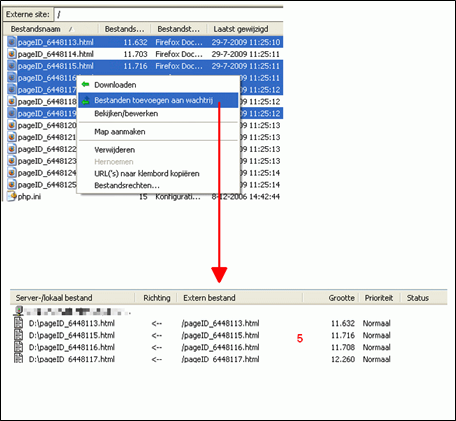Sort by the Bestandst... type column header
The width and height of the screenshot is (456, 421).
click(x=179, y=29)
